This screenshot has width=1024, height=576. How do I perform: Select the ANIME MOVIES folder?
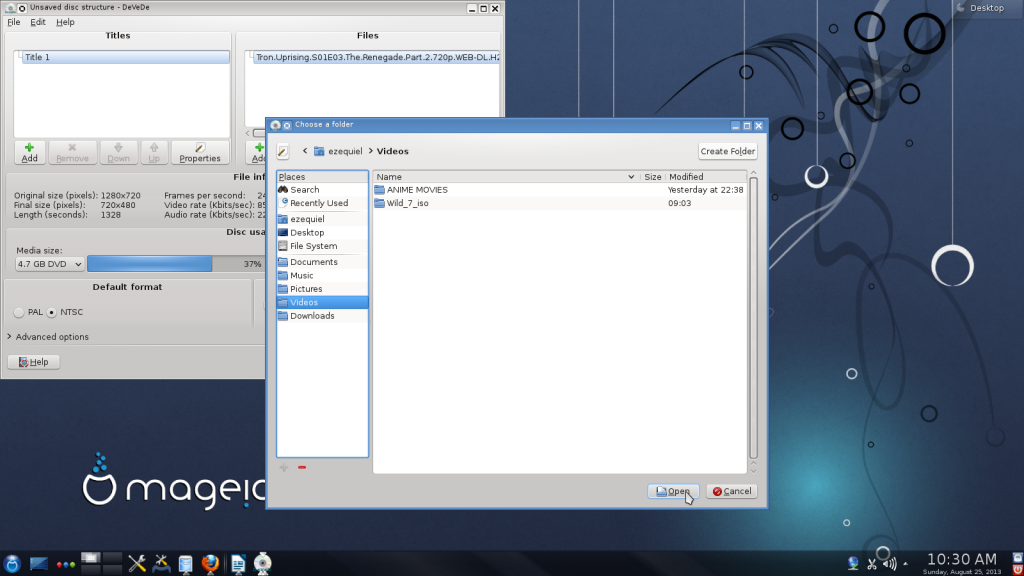[x=560, y=189]
